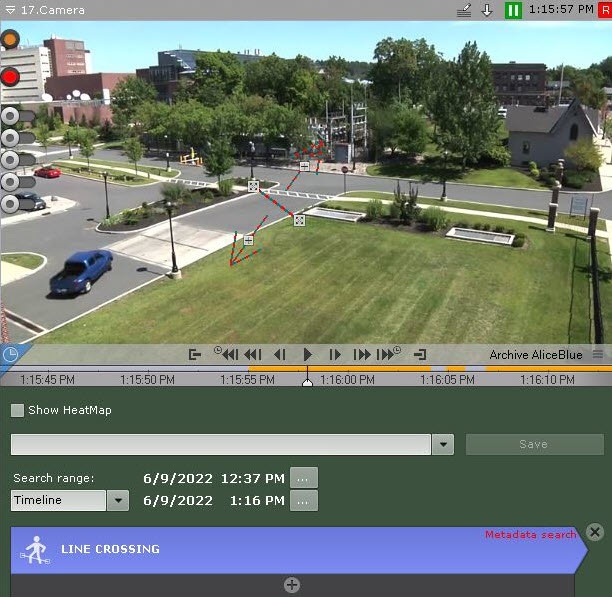Jump to the end of the export range
This screenshot has width=612, height=597.
tap(420, 354)
